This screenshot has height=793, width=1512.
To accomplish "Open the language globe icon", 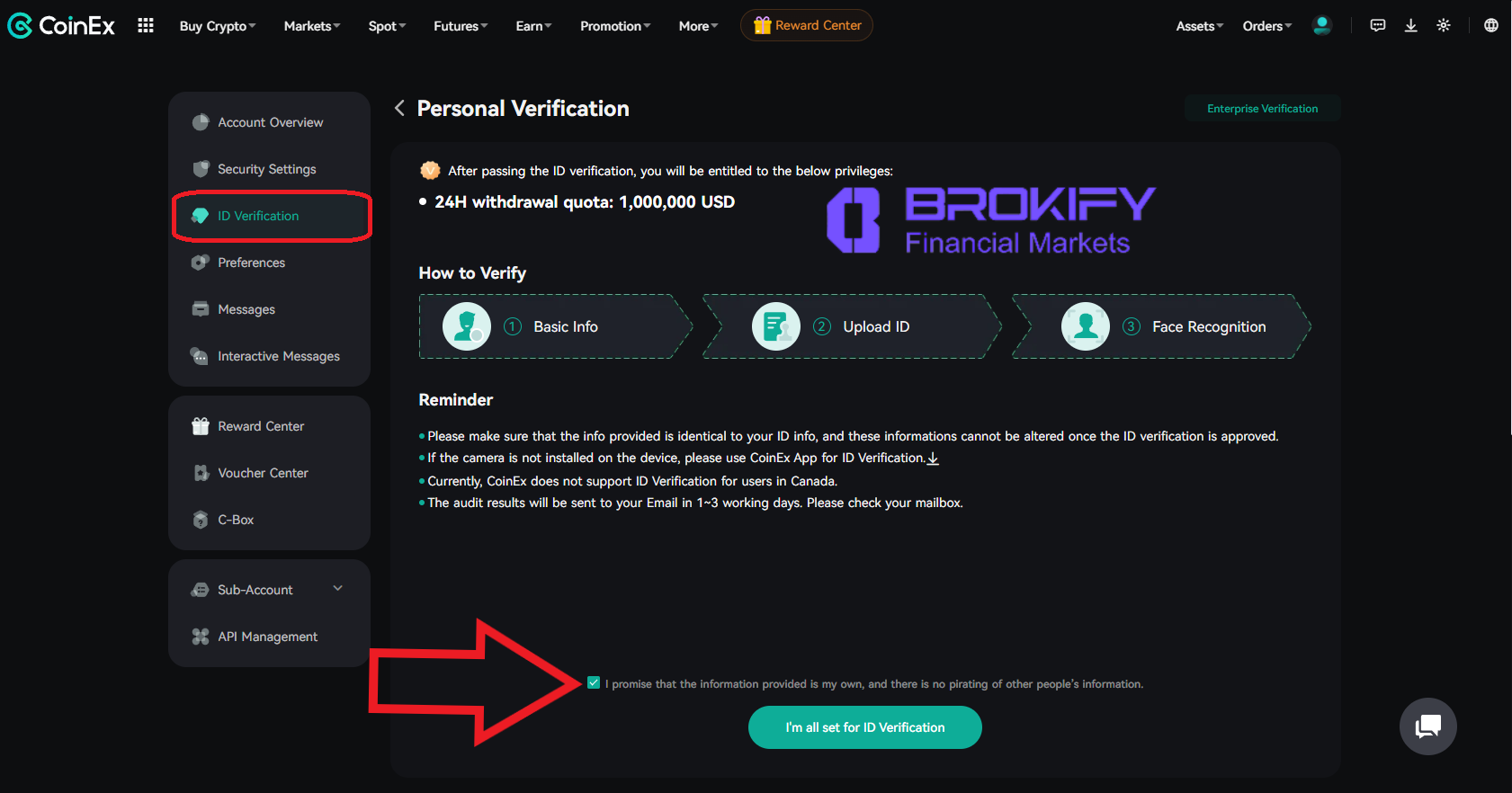I will 1490,25.
